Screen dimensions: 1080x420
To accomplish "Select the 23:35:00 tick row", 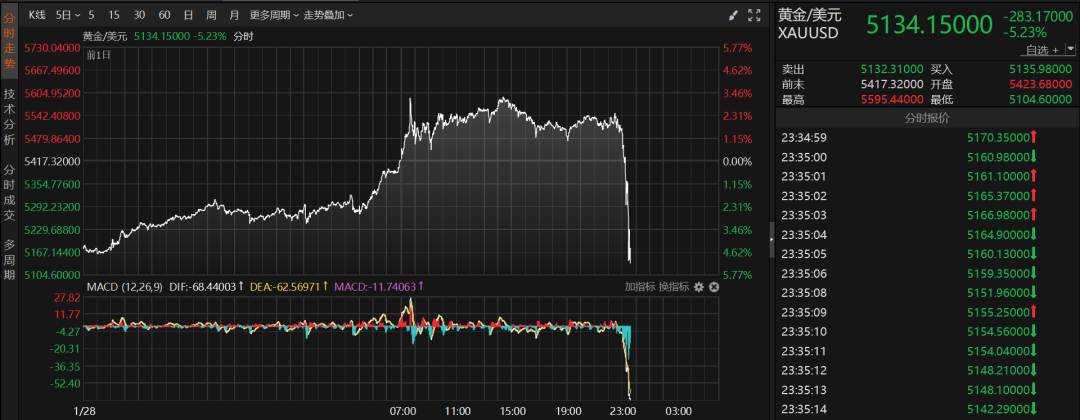I will coord(927,157).
